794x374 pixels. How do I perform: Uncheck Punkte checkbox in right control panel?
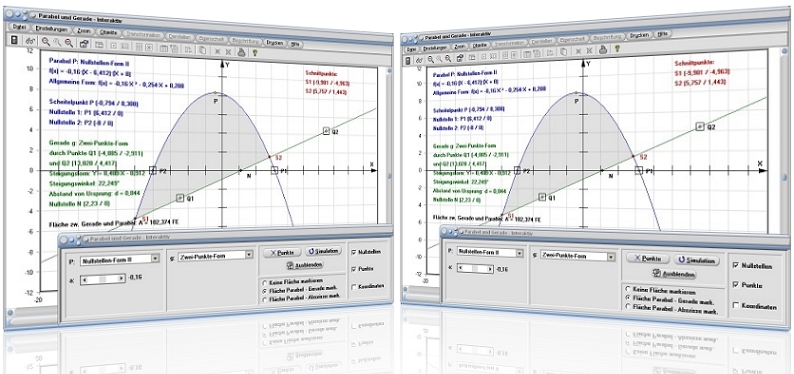point(735,285)
